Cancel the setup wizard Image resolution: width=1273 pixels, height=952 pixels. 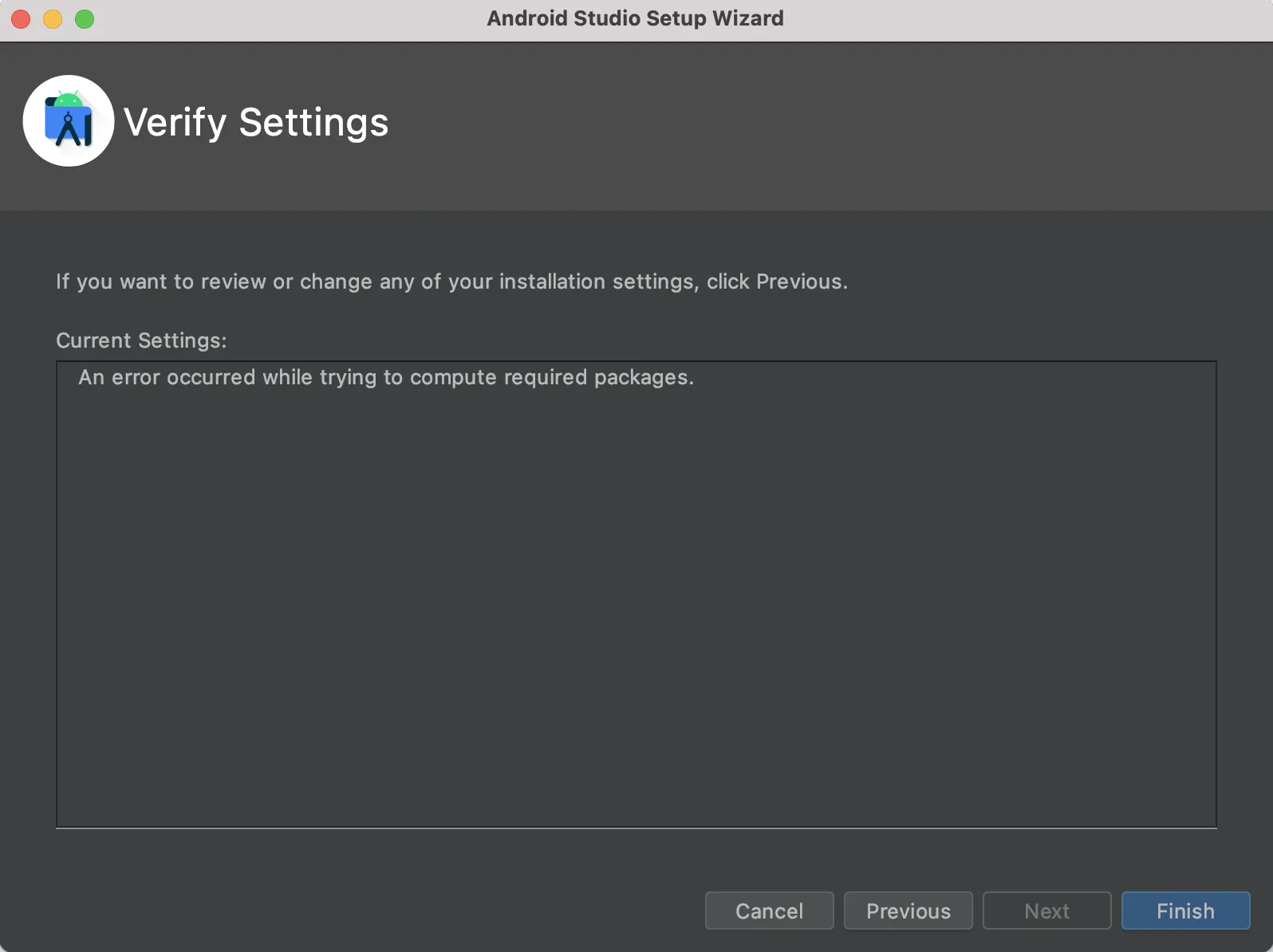769,911
